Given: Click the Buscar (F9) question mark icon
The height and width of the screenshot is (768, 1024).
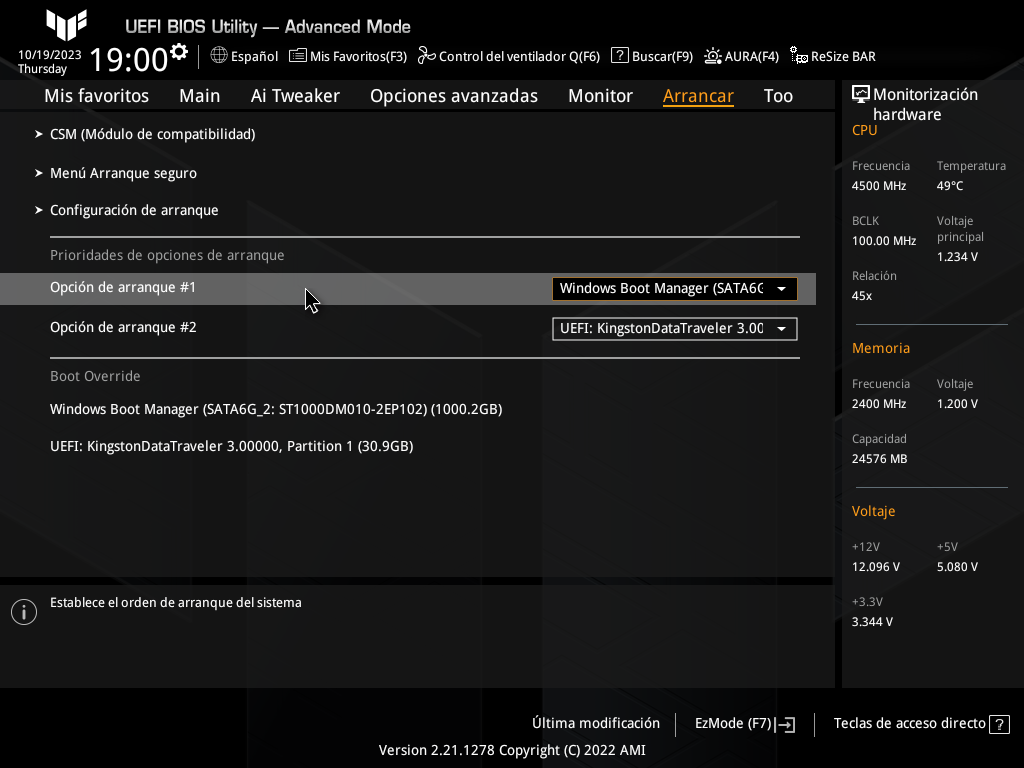Looking at the screenshot, I should [620, 56].
